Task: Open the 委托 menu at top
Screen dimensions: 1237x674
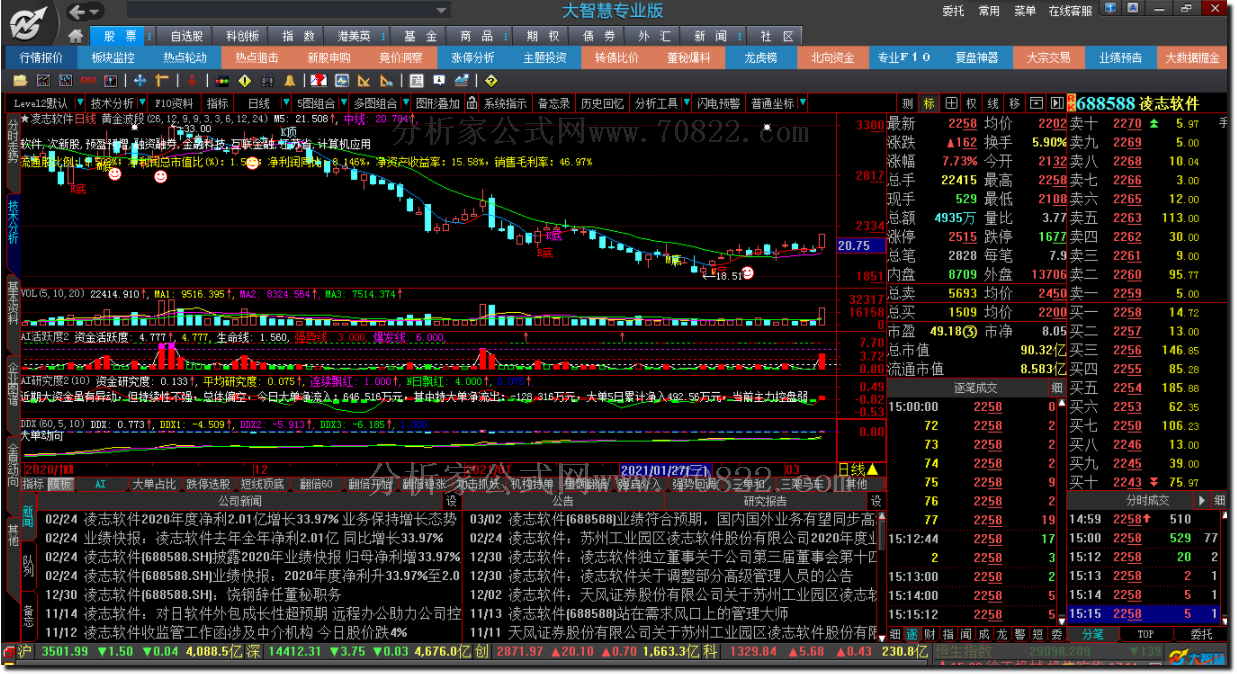Action: (953, 11)
